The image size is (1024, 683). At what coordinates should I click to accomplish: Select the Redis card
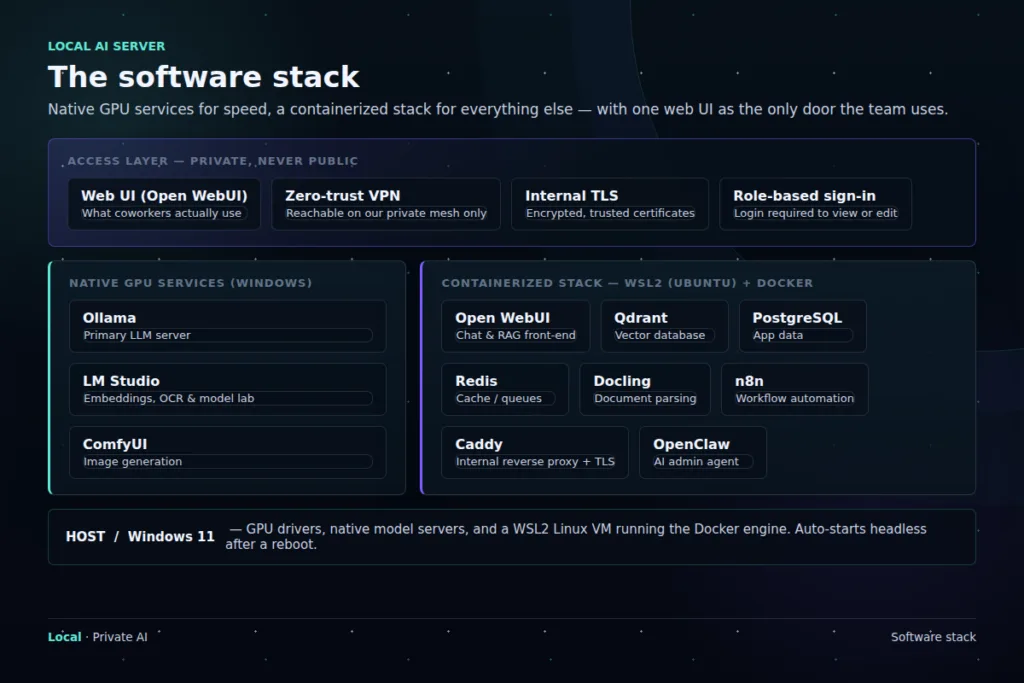pos(505,389)
